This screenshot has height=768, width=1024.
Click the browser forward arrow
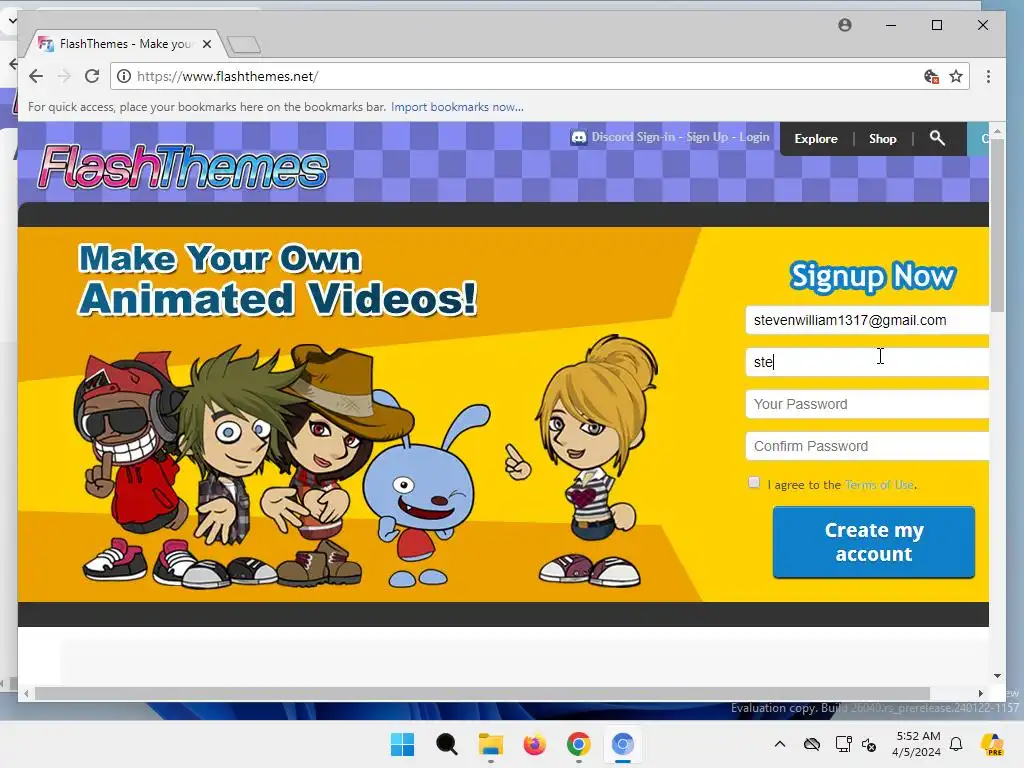[64, 76]
